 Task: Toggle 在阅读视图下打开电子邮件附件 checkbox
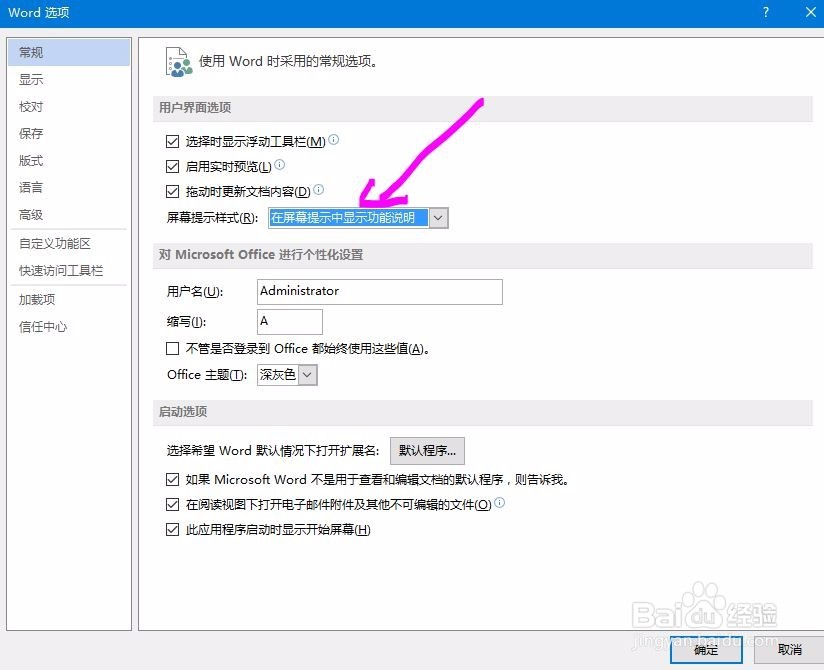[x=172, y=504]
